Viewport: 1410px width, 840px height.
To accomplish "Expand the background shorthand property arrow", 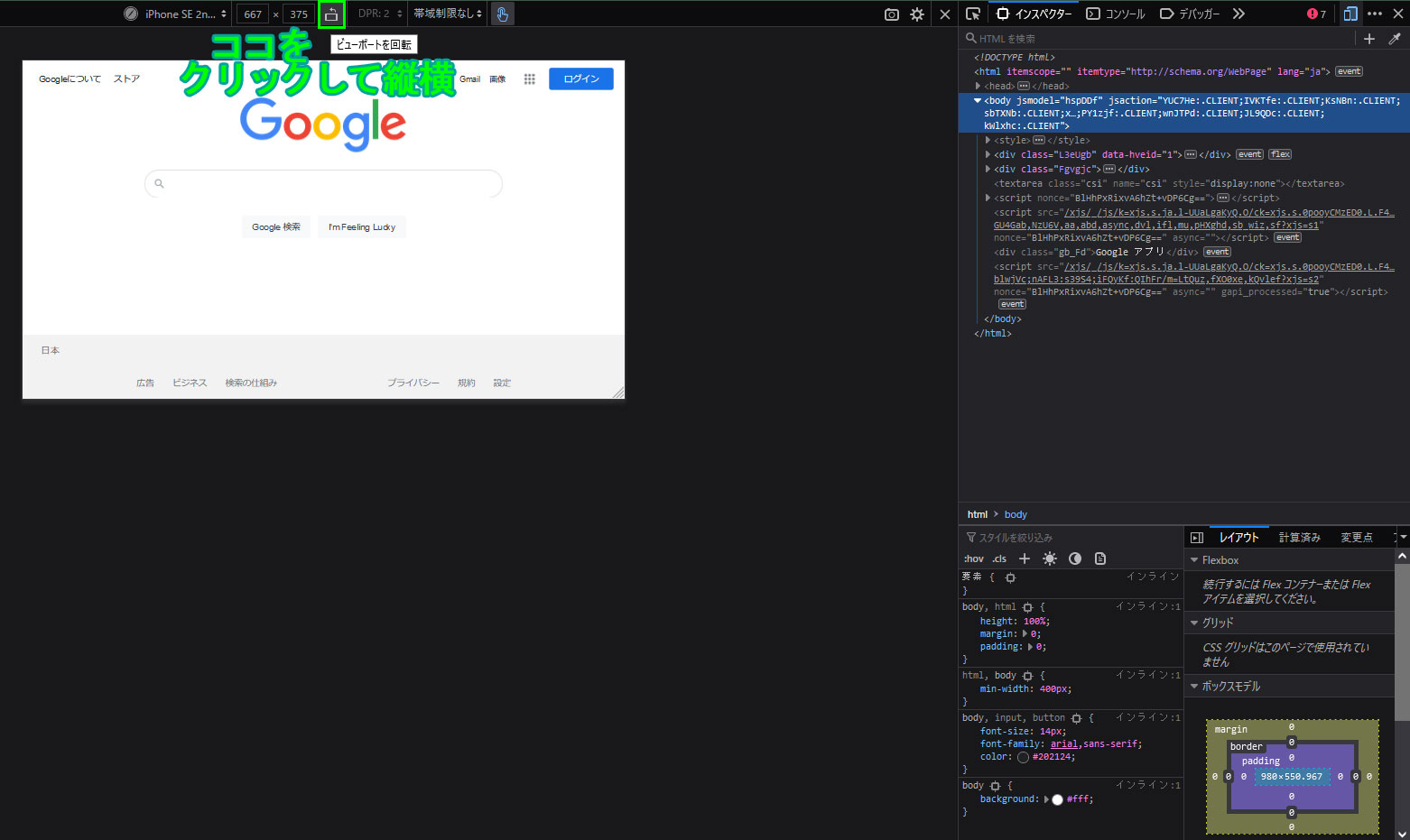I will [1046, 799].
